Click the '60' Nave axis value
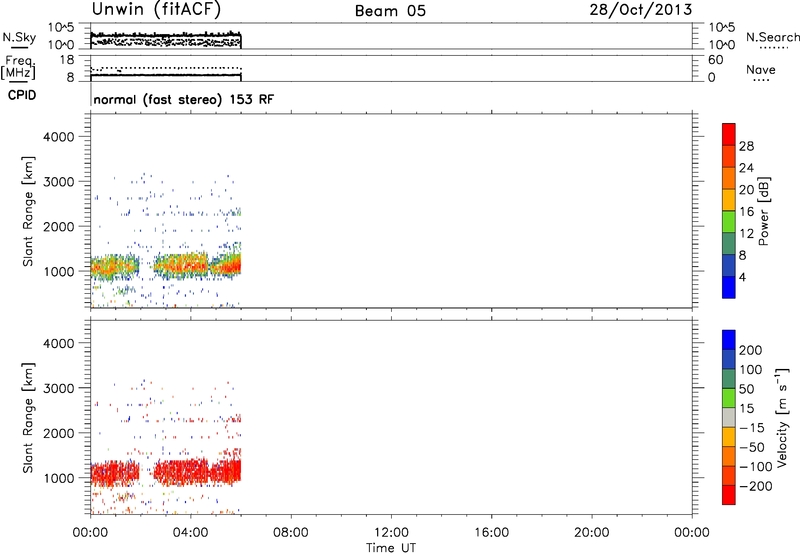This screenshot has width=800, height=554. [715, 60]
